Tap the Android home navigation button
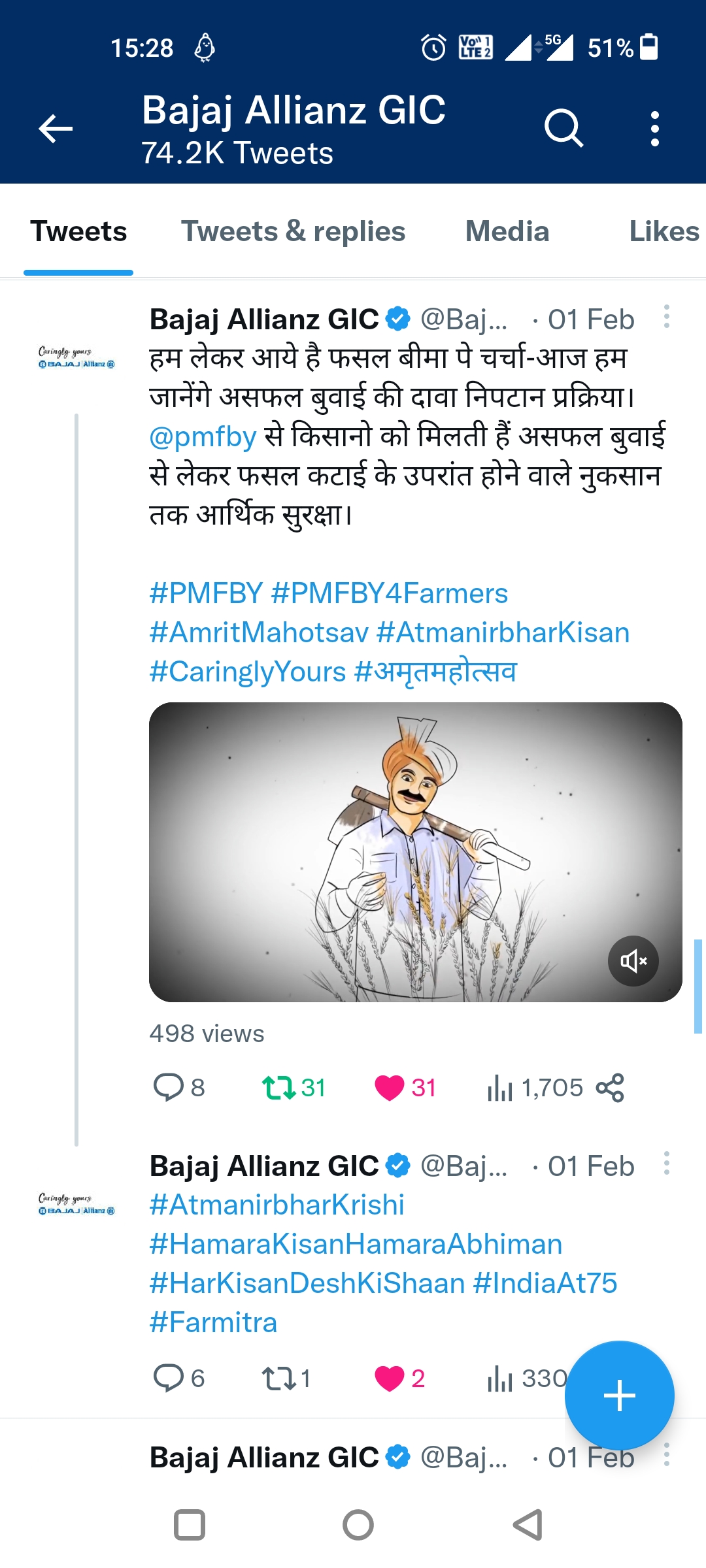Viewport: 706px width, 1568px height. click(x=358, y=1526)
